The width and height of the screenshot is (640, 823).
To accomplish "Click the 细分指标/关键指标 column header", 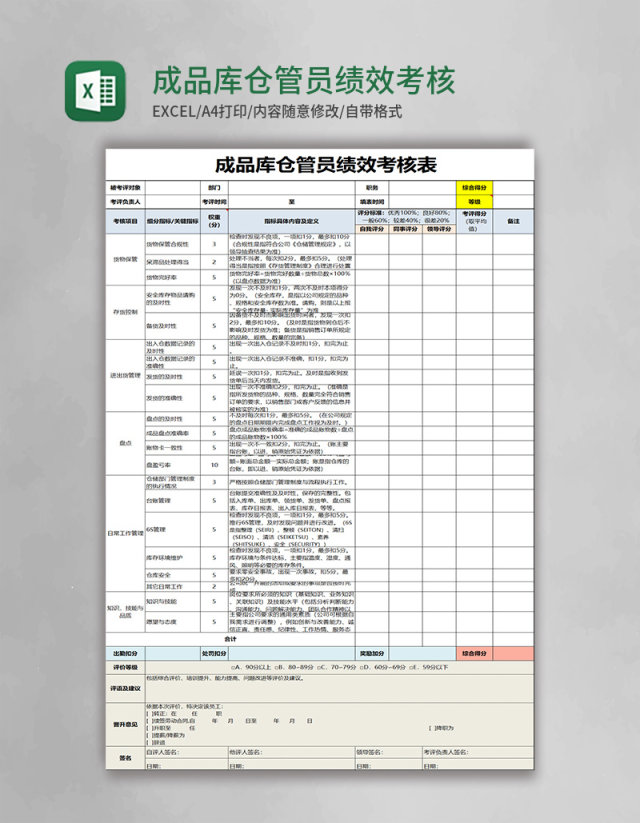I will pyautogui.click(x=173, y=221).
